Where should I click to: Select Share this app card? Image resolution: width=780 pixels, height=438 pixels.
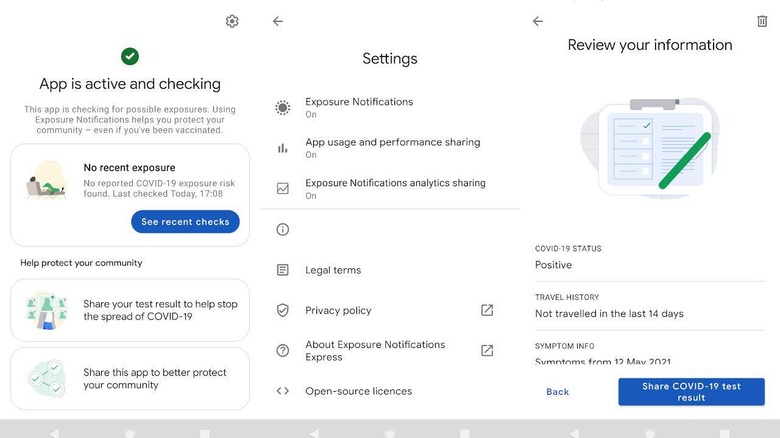(x=130, y=378)
